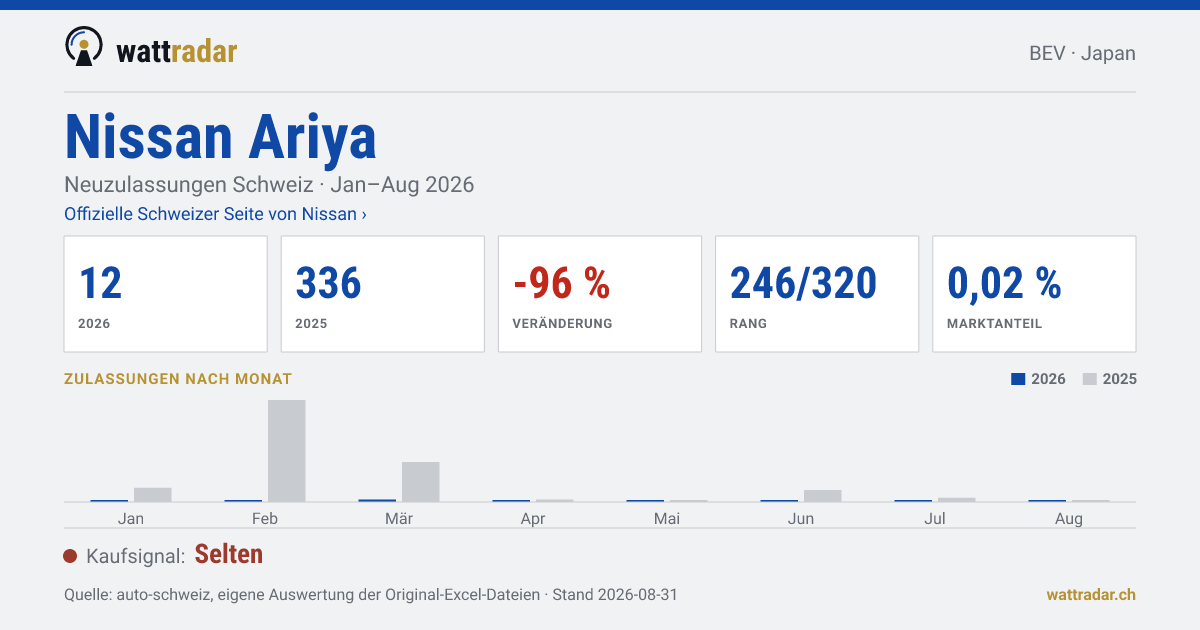Click the gray 2025 legend swatch

point(1090,379)
